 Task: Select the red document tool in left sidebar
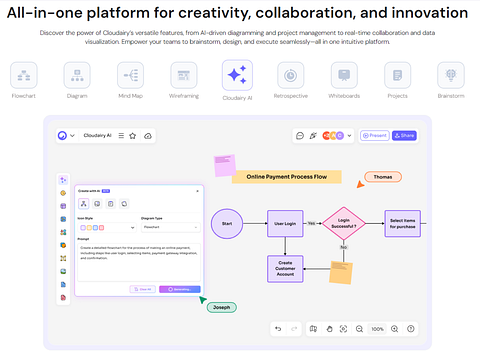pyautogui.click(x=63, y=297)
